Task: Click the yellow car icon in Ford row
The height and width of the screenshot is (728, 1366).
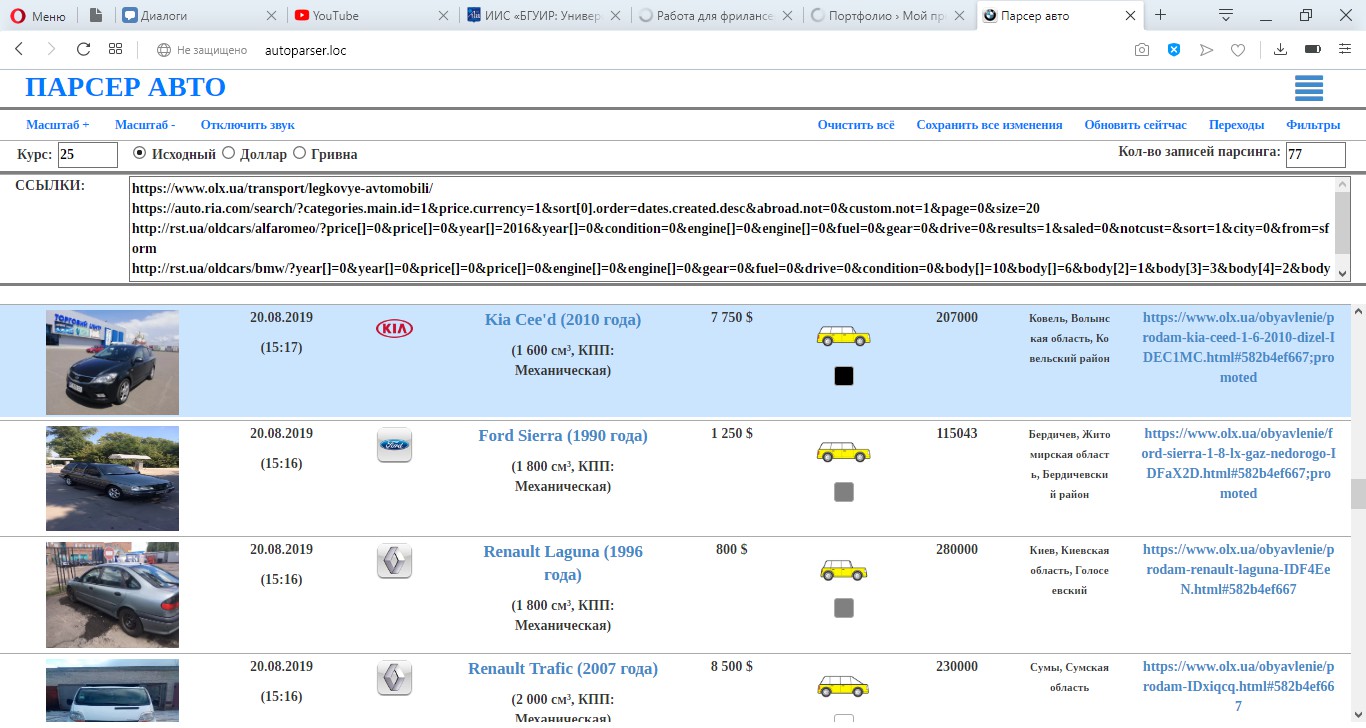Action: pyautogui.click(x=843, y=452)
